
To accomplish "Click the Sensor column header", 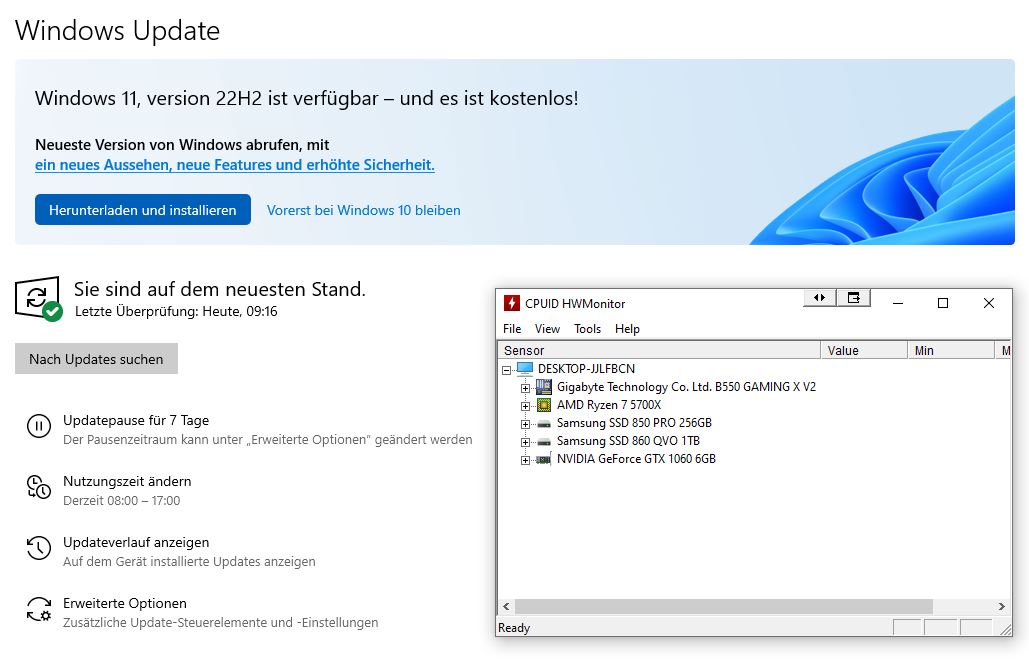I will [x=660, y=351].
